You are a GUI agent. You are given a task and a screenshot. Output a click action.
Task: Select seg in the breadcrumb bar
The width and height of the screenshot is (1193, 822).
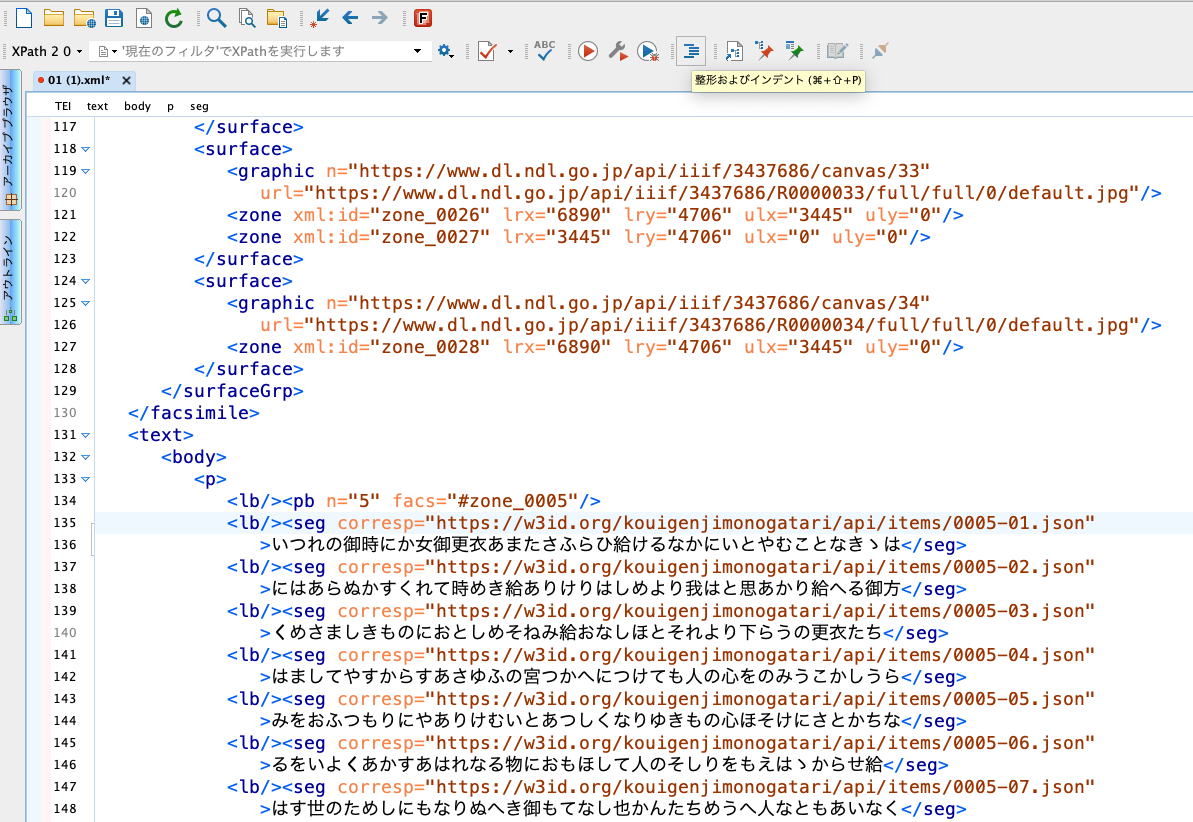tap(199, 106)
